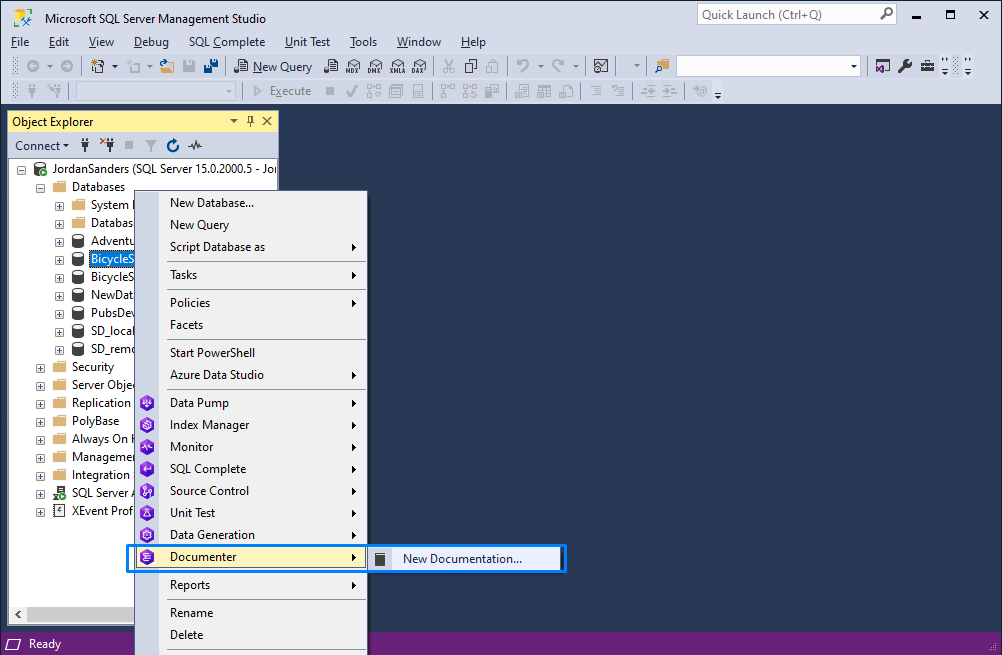The width and height of the screenshot is (1002, 655).
Task: Collapse the Databases folder node
Action: pyautogui.click(x=41, y=189)
